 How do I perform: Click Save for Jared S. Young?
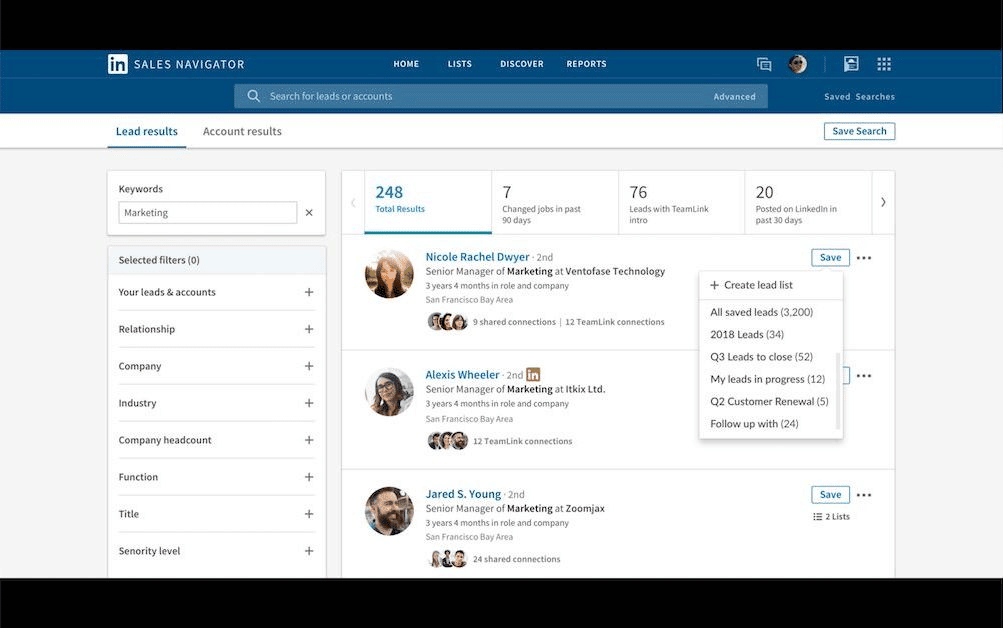pos(830,495)
